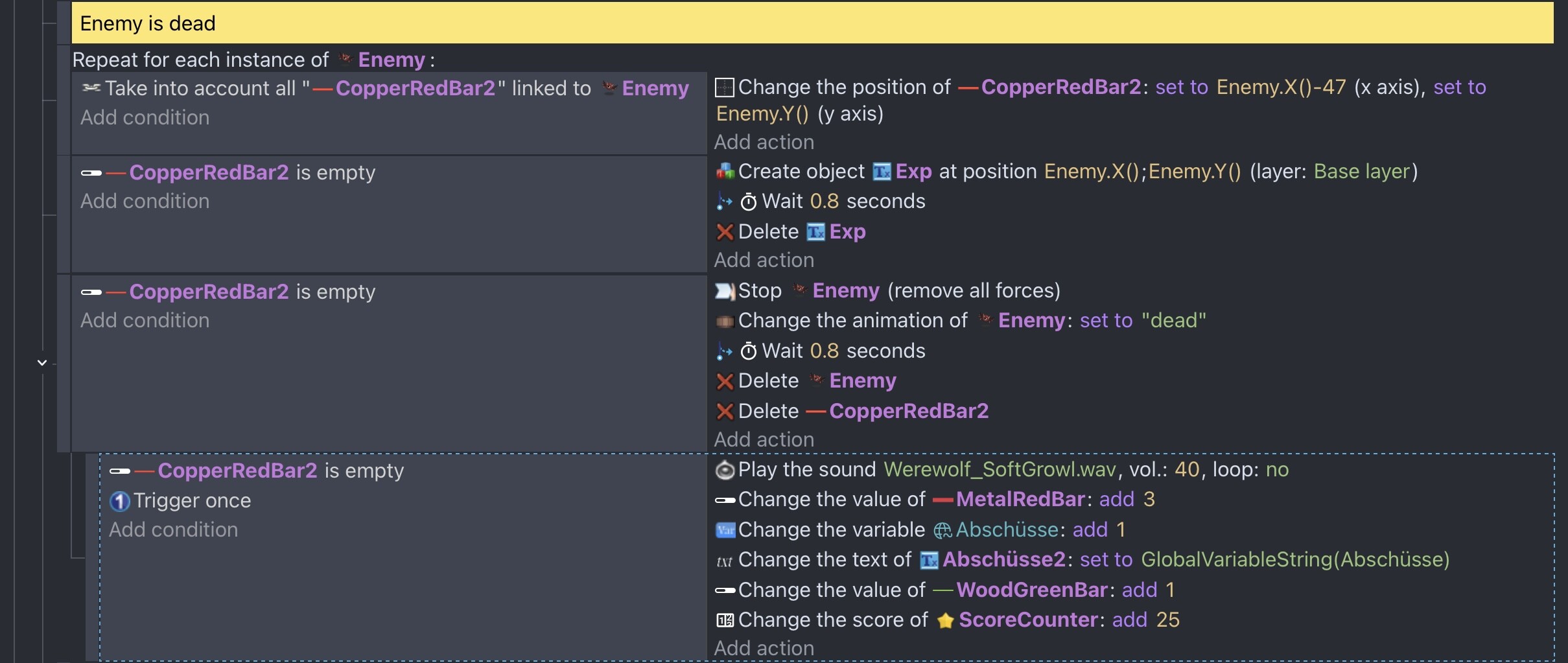Click score icon of 'Change the score of ScoreCounter'
This screenshot has height=663, width=1568.
(x=725, y=621)
